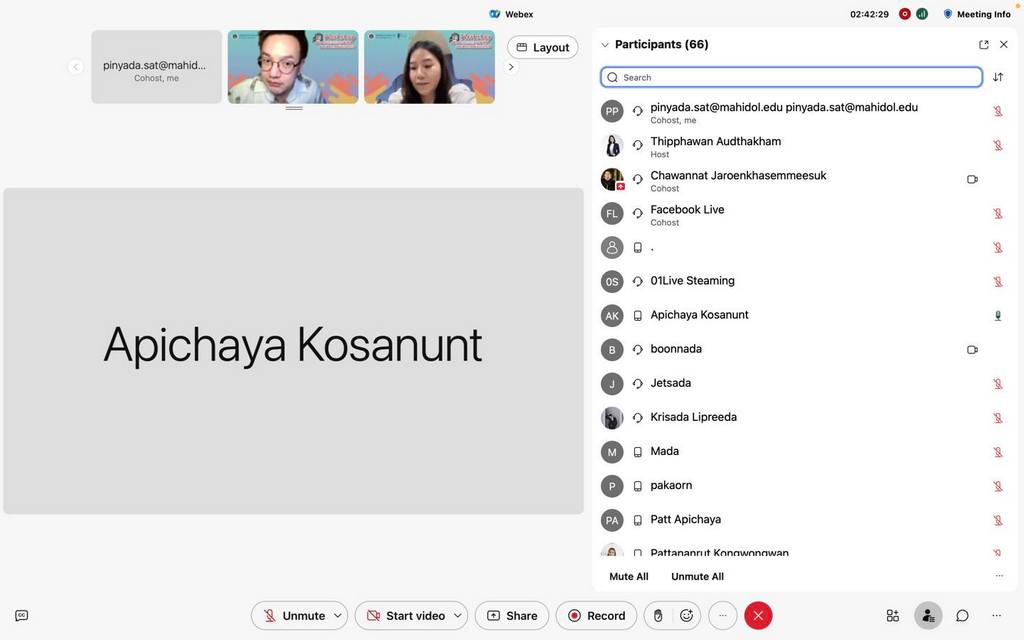Open Meeting Info in the top bar

click(977, 14)
